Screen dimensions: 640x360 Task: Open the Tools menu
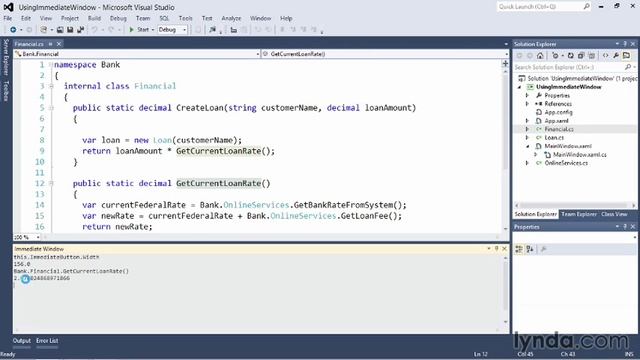[185, 18]
